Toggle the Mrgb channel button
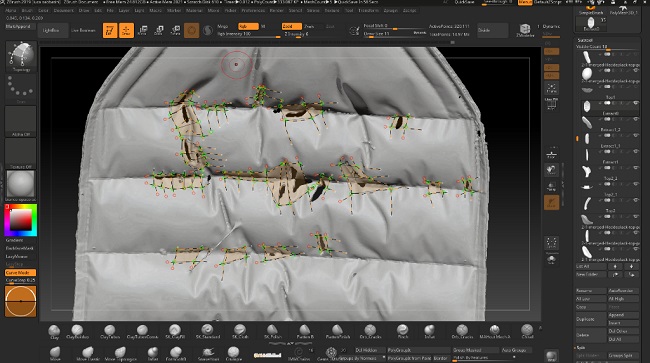Screen dimensions: 650x363 coord(223,26)
